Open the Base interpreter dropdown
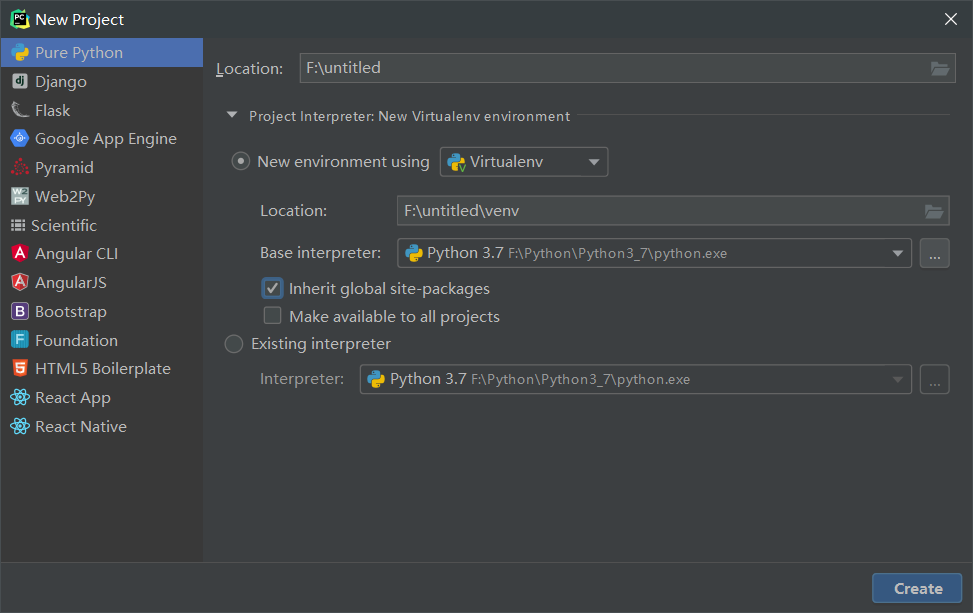The width and height of the screenshot is (973, 613). [x=654, y=253]
